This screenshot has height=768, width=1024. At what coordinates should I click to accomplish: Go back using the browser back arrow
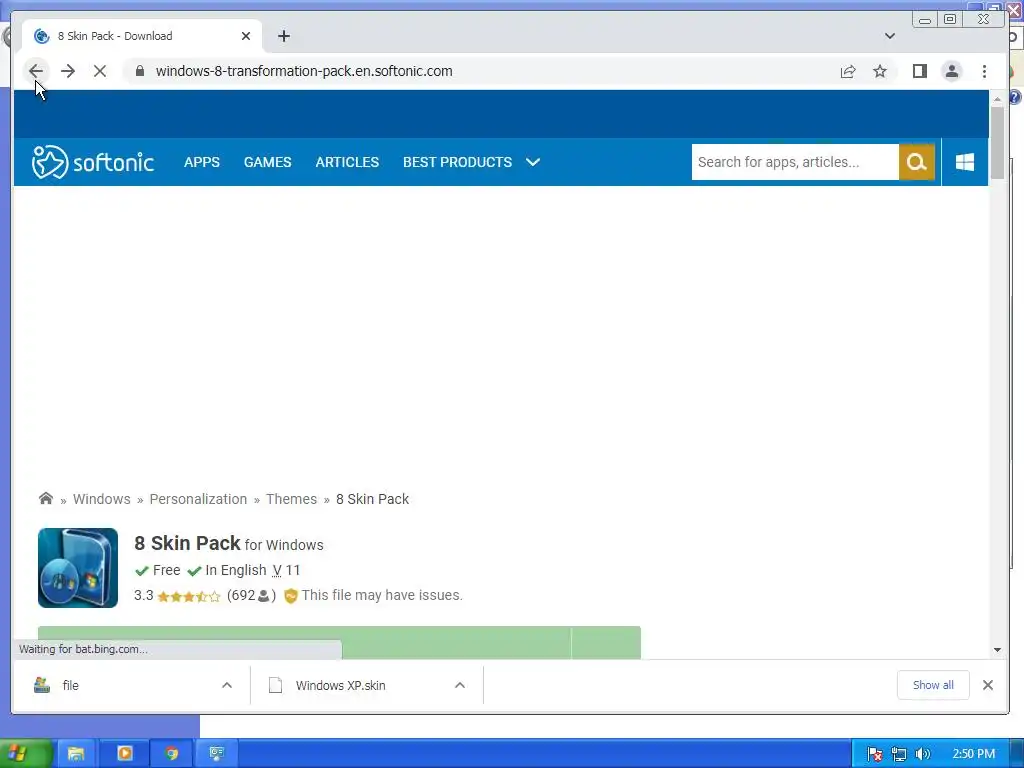36,71
